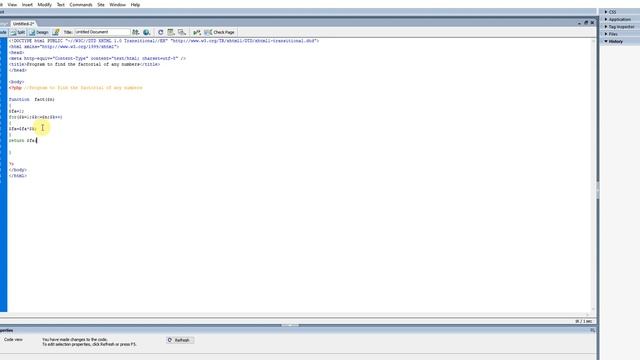Open the View Options icon menu
640x360 pixels.
(x=171, y=32)
